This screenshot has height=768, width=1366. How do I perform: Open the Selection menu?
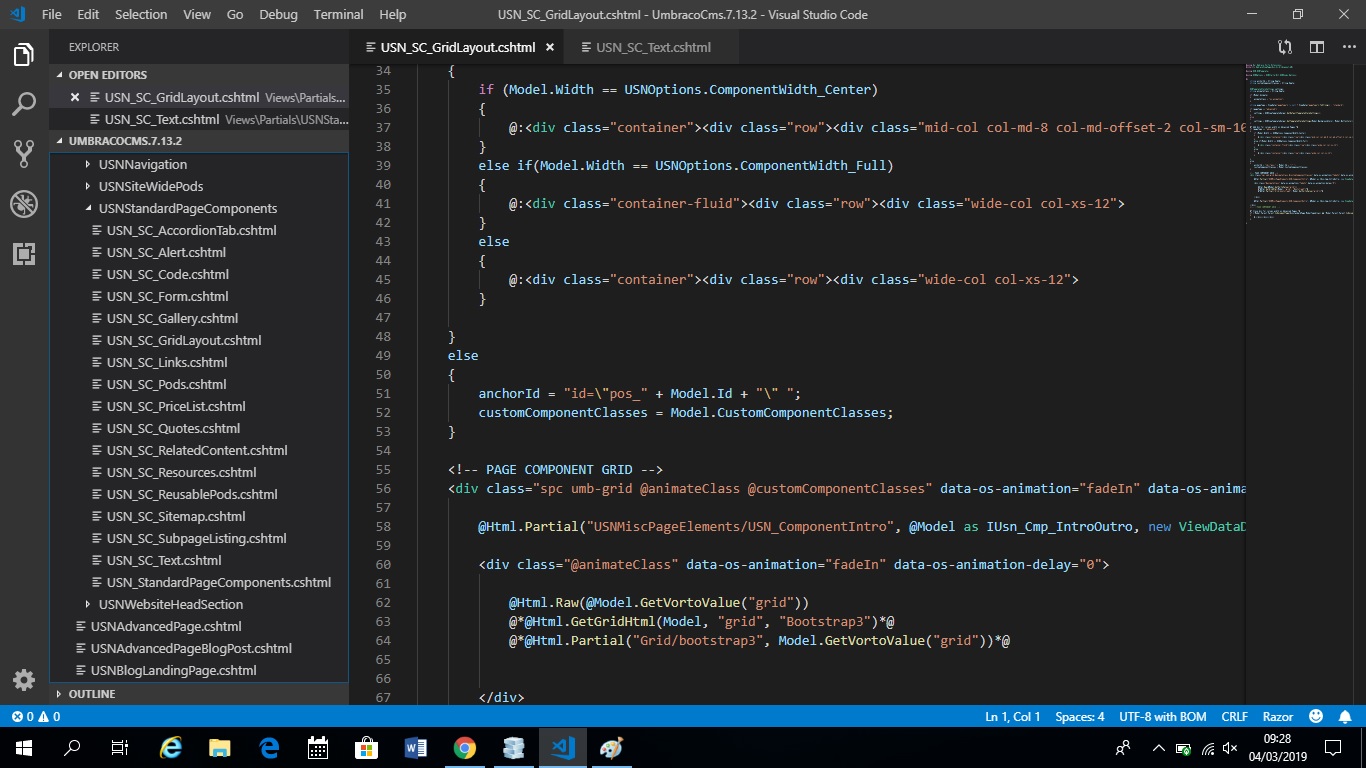pyautogui.click(x=141, y=14)
